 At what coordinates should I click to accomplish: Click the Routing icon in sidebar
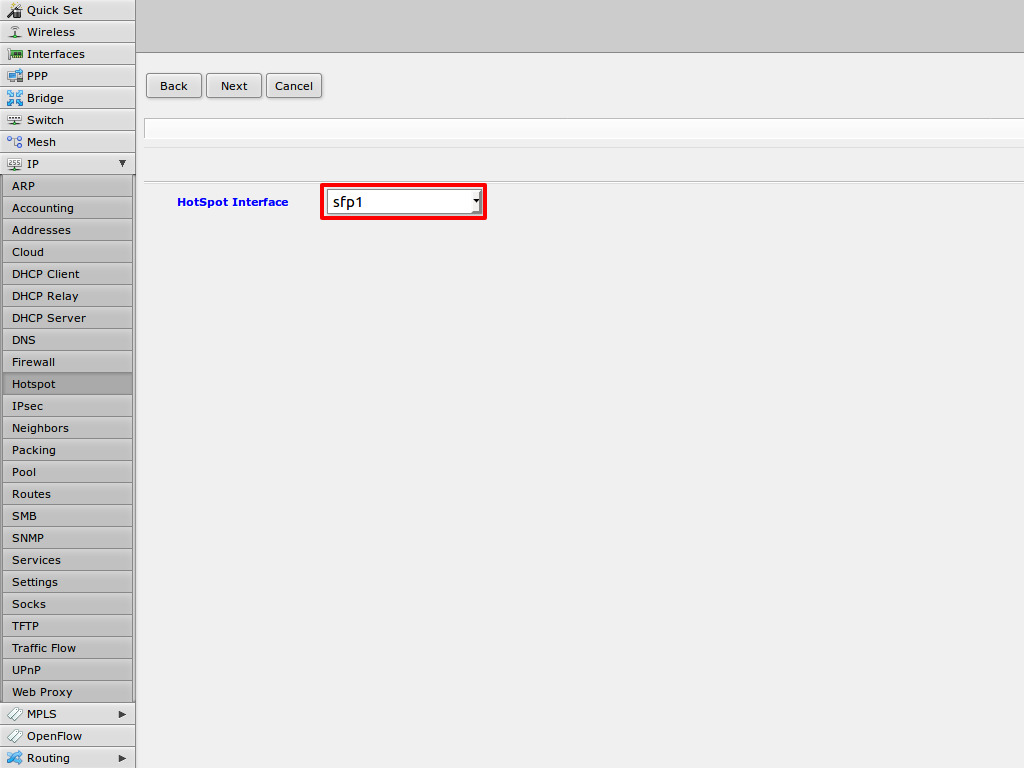[x=14, y=758]
